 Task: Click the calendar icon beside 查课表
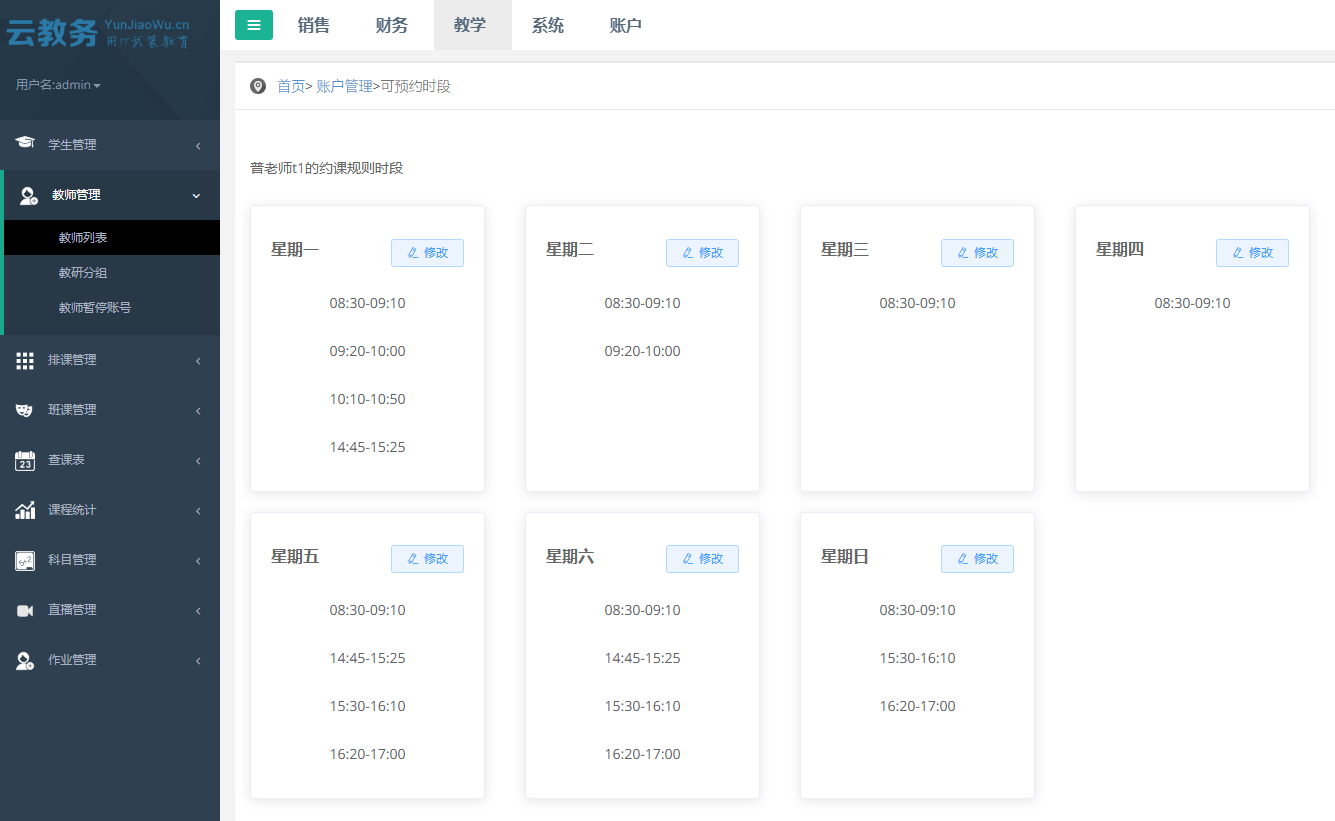(25, 460)
